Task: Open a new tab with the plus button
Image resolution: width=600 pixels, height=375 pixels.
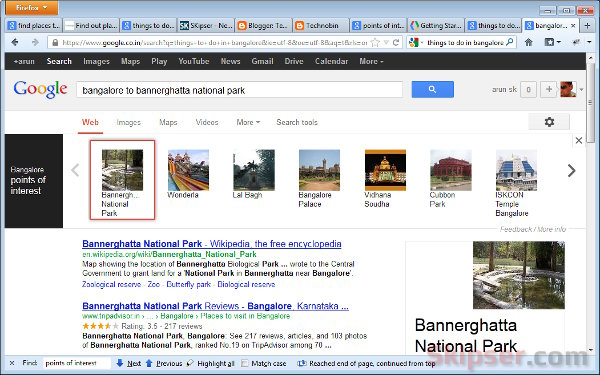Action: tap(587, 26)
